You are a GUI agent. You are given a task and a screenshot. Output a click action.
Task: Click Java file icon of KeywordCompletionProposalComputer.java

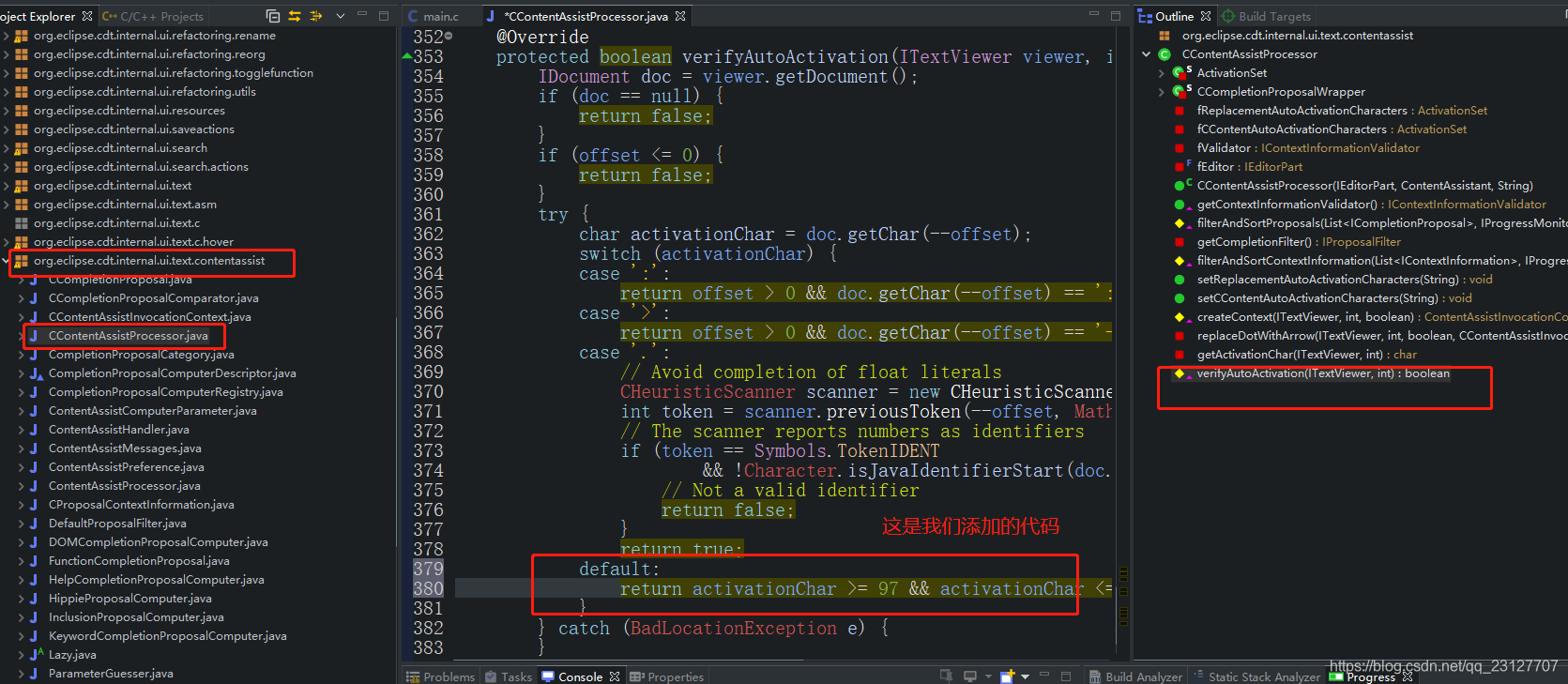click(36, 636)
